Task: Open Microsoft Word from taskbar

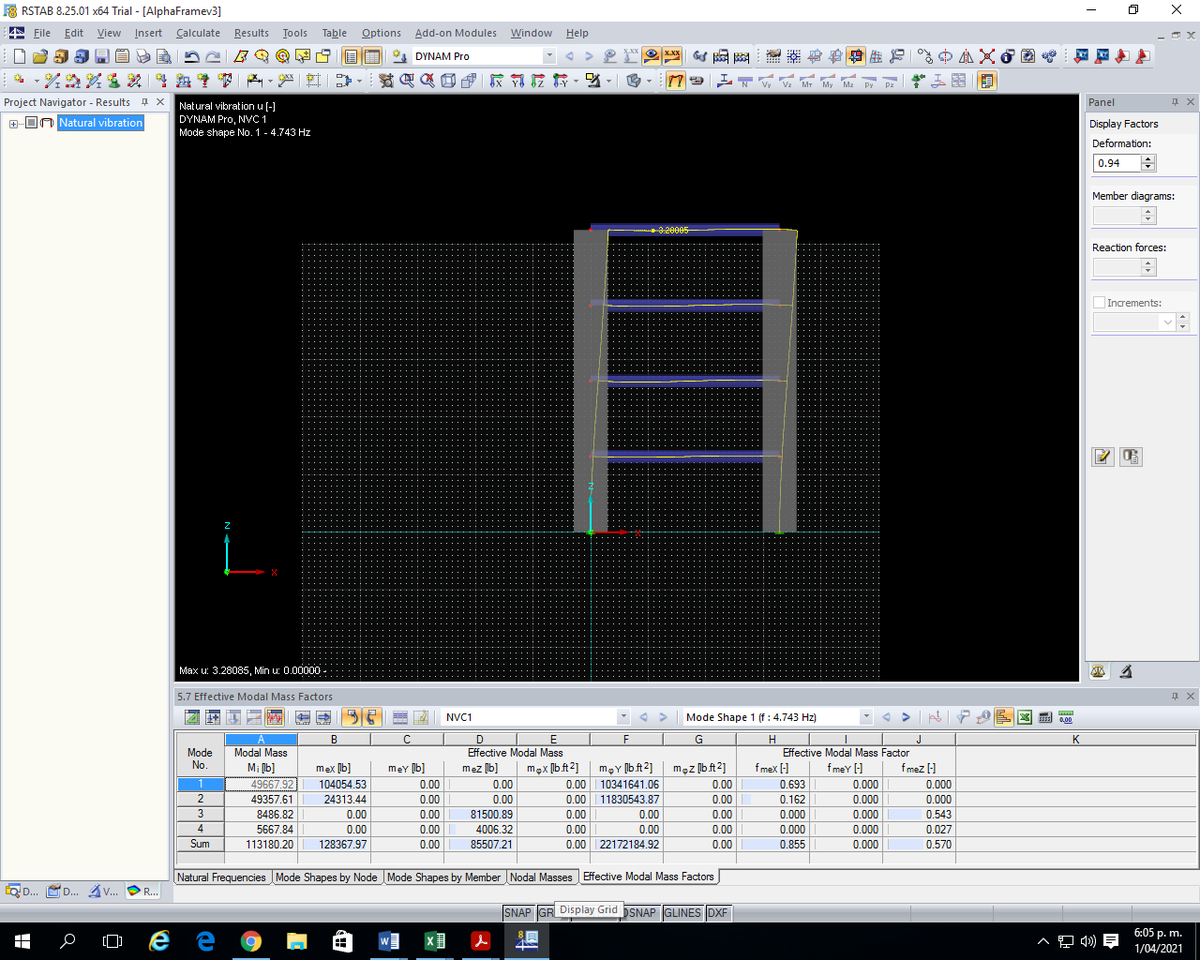Action: tap(389, 942)
